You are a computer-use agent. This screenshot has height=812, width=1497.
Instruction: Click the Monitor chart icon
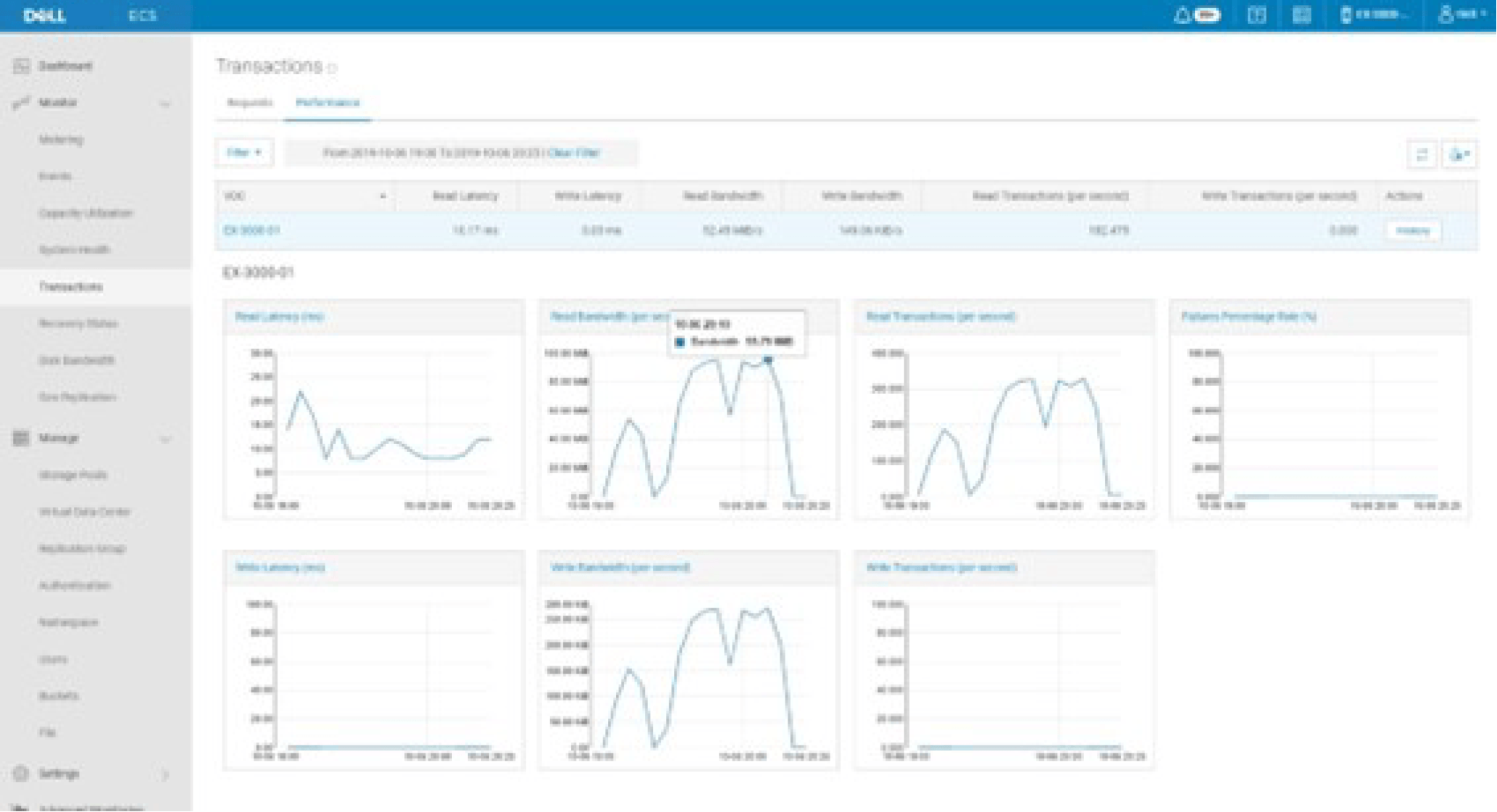pos(20,103)
